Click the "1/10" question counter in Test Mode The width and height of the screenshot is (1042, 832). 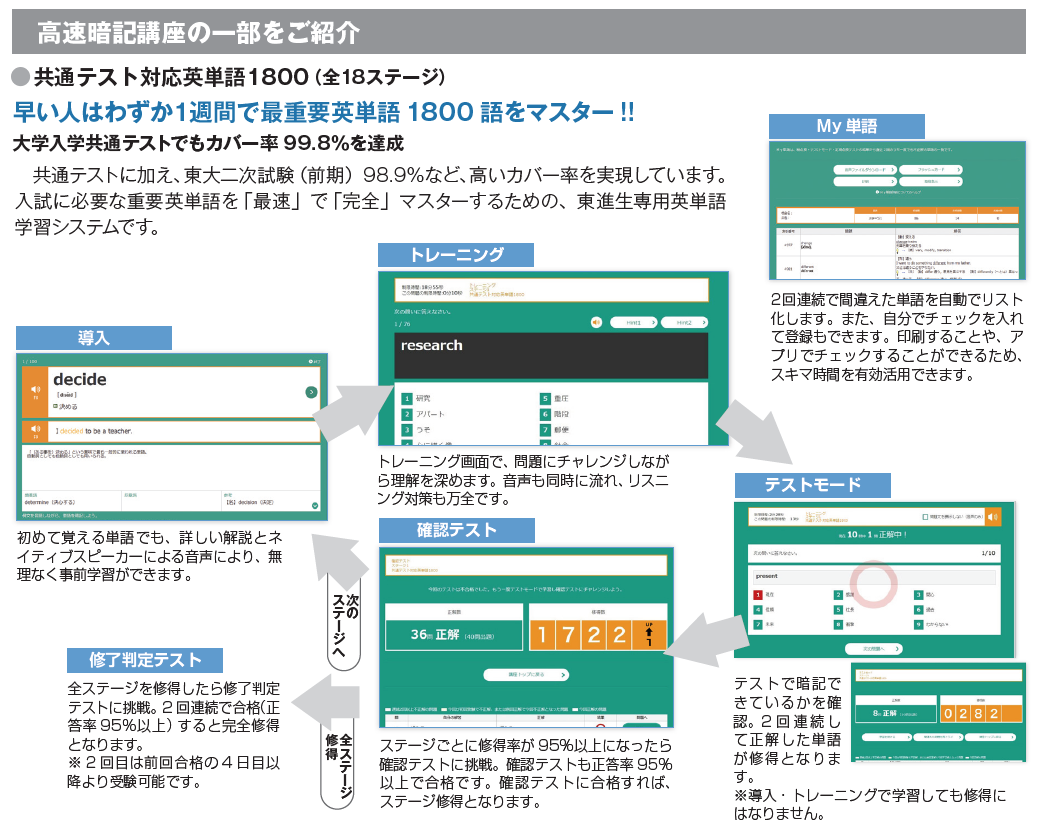coord(988,553)
